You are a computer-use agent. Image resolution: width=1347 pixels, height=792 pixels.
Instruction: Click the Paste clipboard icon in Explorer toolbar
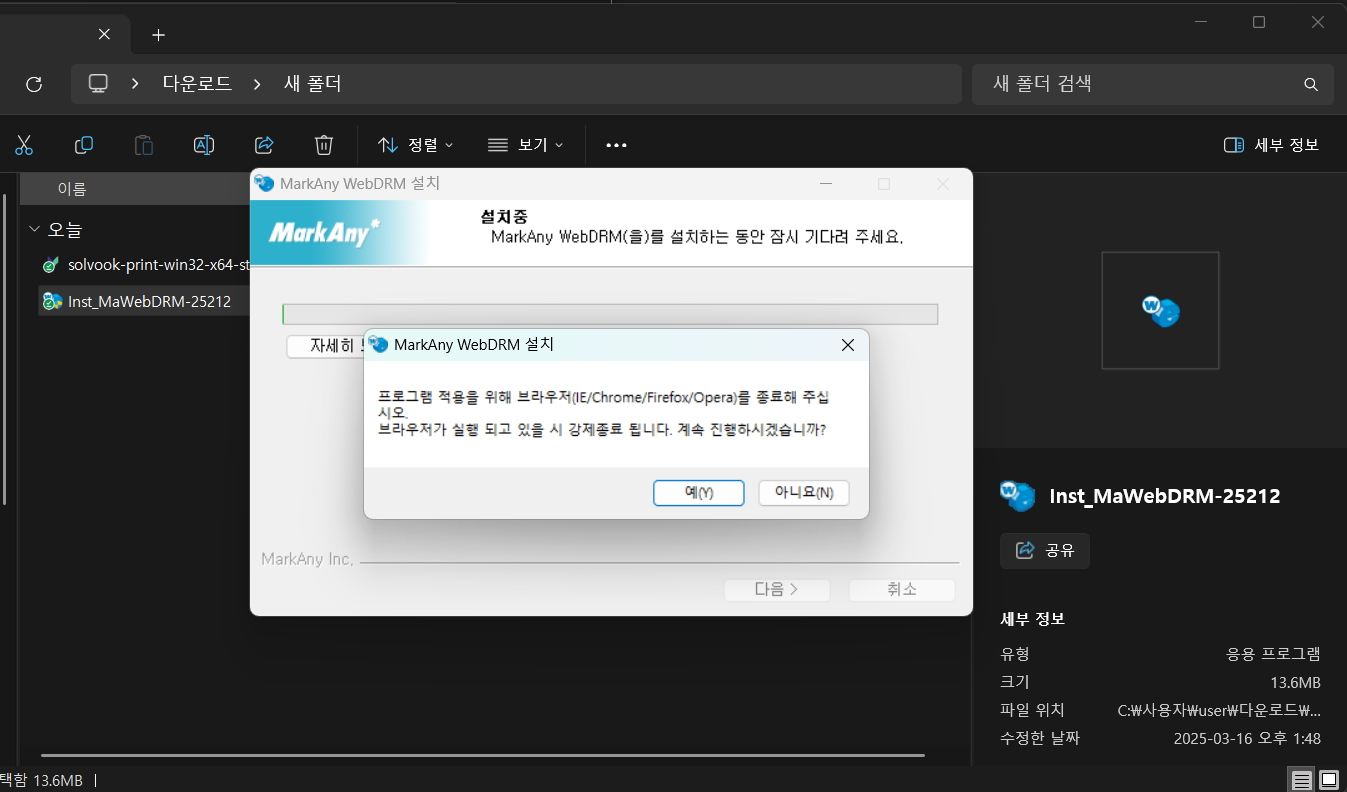[144, 145]
